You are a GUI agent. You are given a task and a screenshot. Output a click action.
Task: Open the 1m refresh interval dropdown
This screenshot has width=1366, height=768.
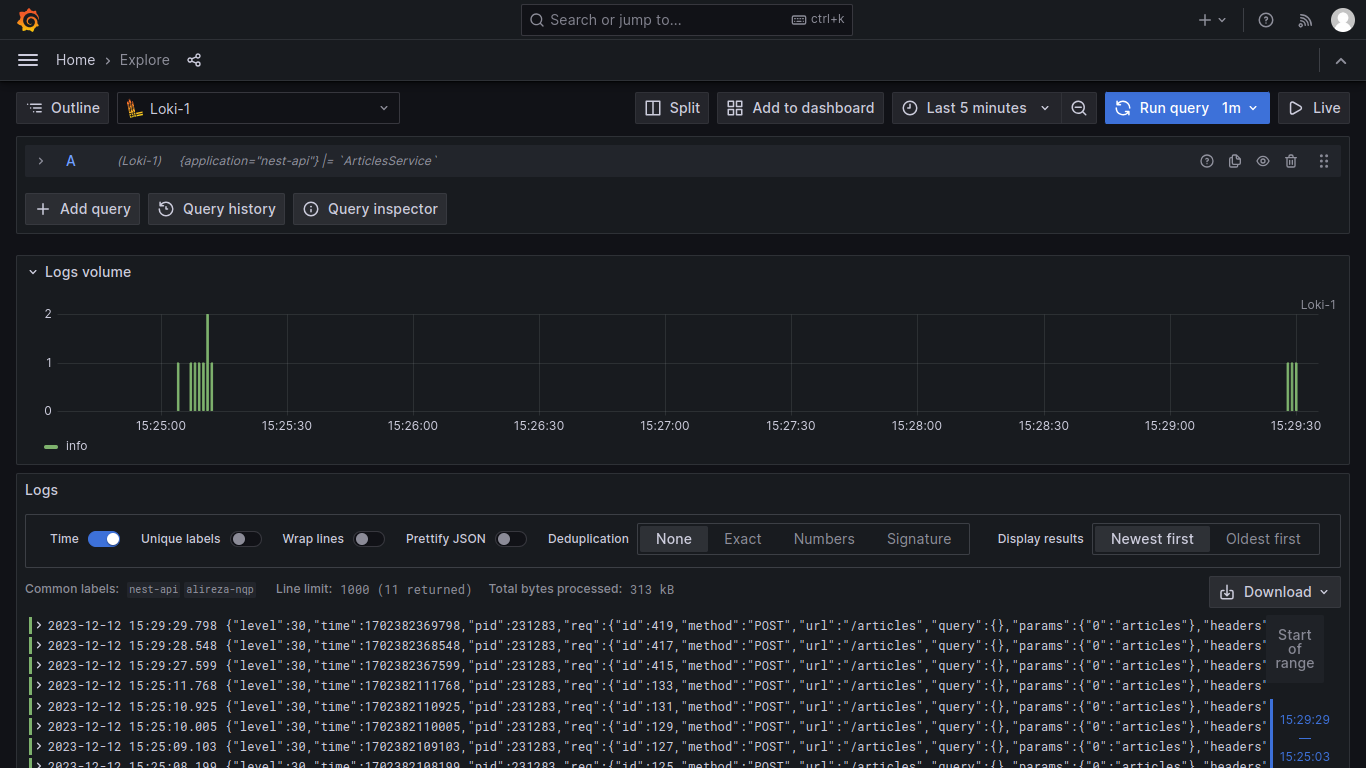(x=1242, y=108)
